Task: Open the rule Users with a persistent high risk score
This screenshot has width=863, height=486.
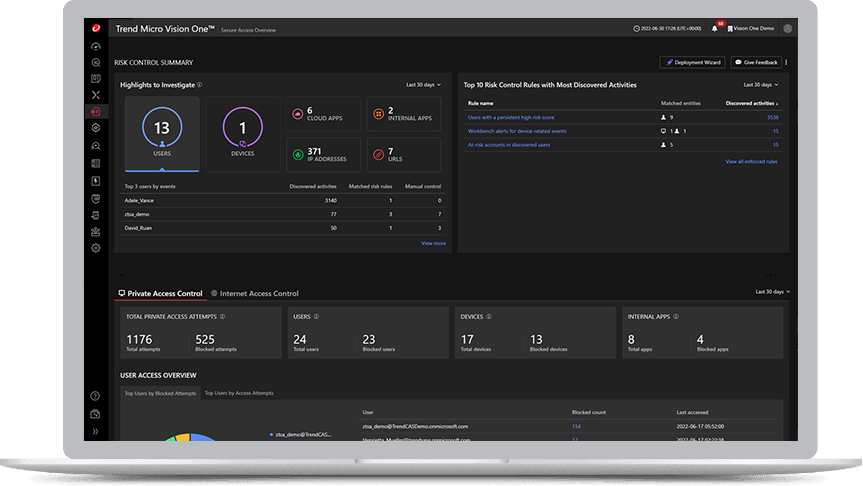Action: 511,117
